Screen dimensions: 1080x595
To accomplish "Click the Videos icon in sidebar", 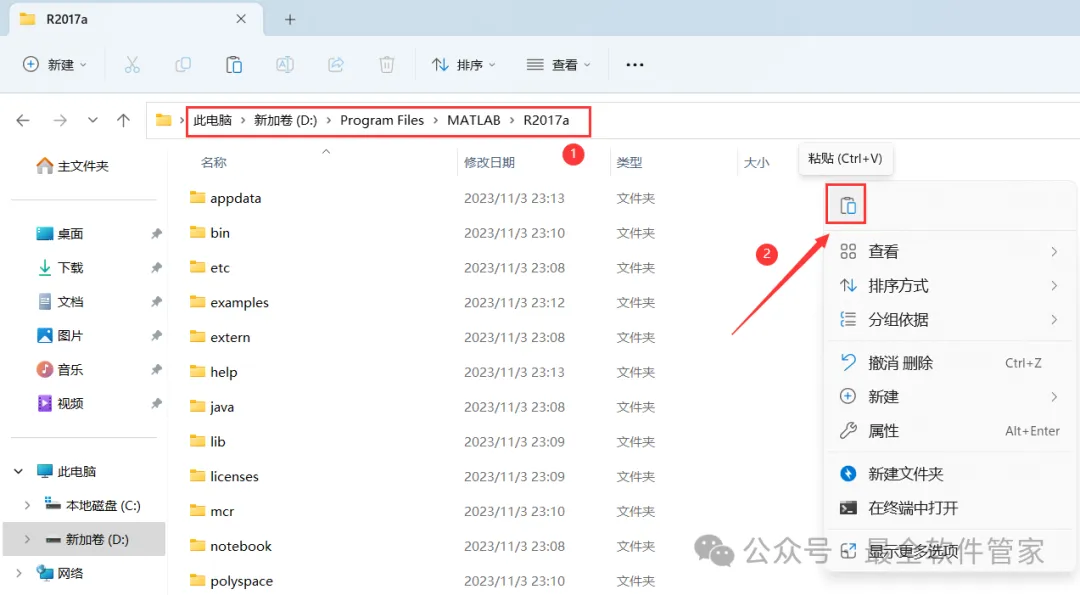I will tap(45, 403).
